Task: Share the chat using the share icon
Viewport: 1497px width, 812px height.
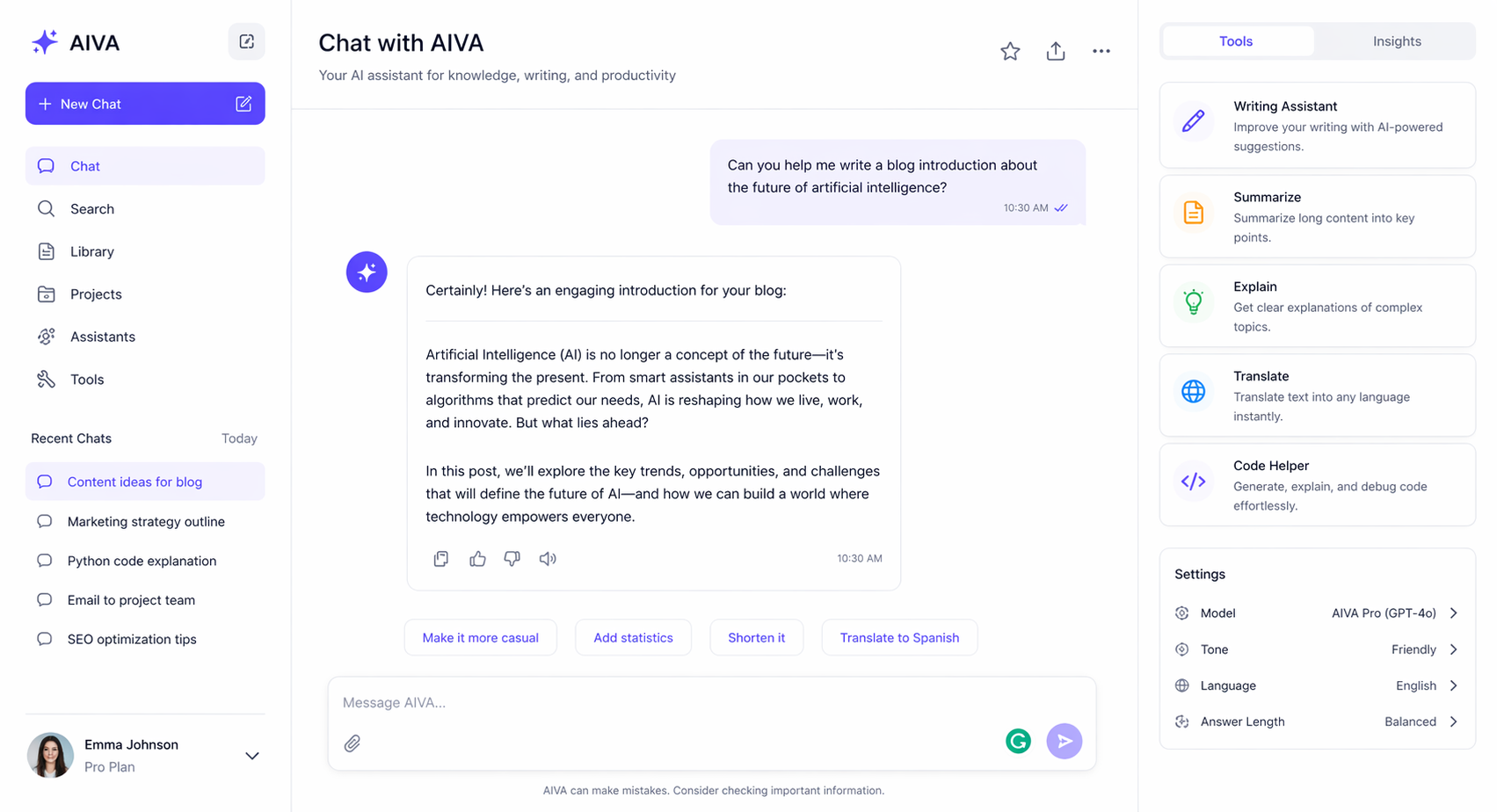Action: [1056, 50]
